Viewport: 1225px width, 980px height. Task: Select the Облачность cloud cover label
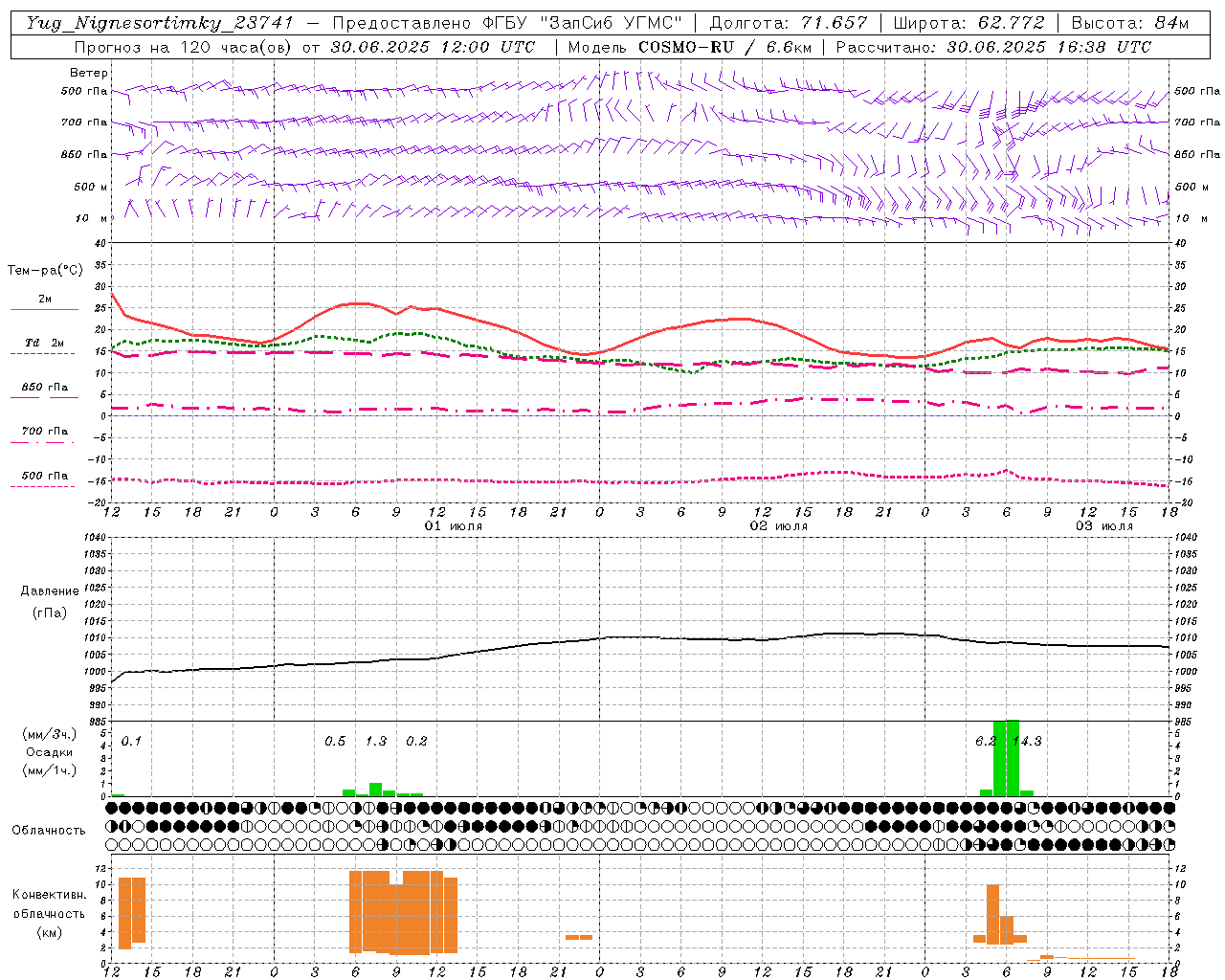49,830
